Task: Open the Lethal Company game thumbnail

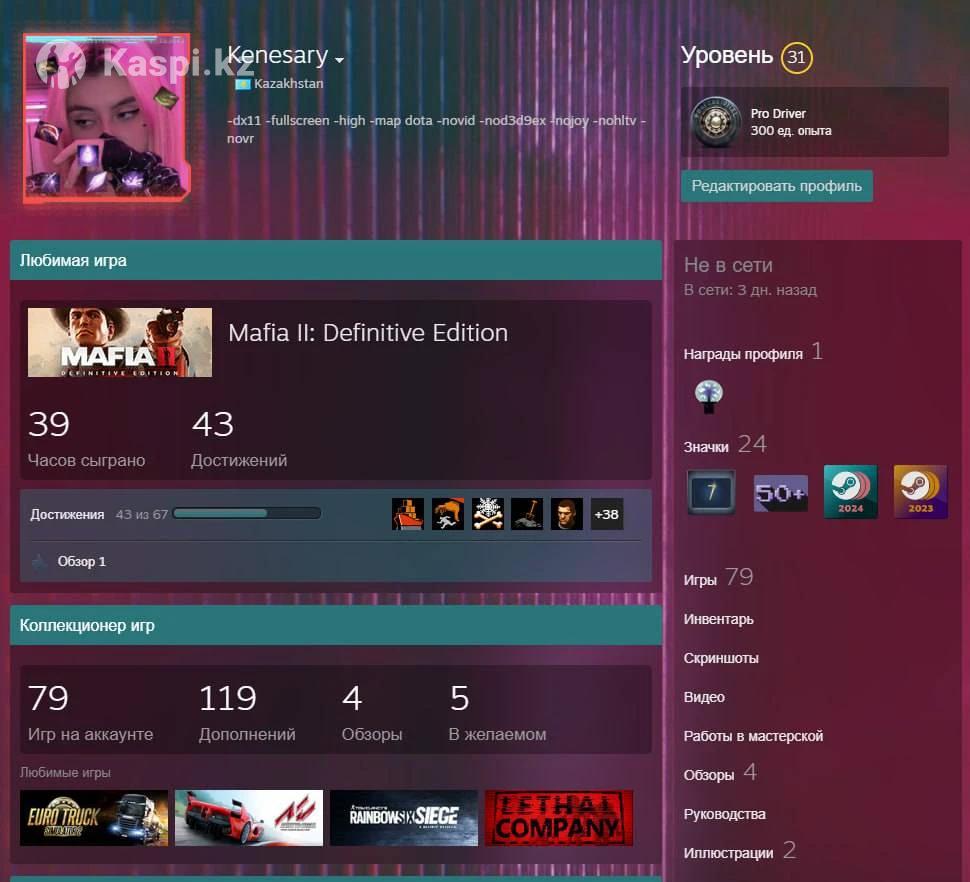Action: (x=559, y=818)
